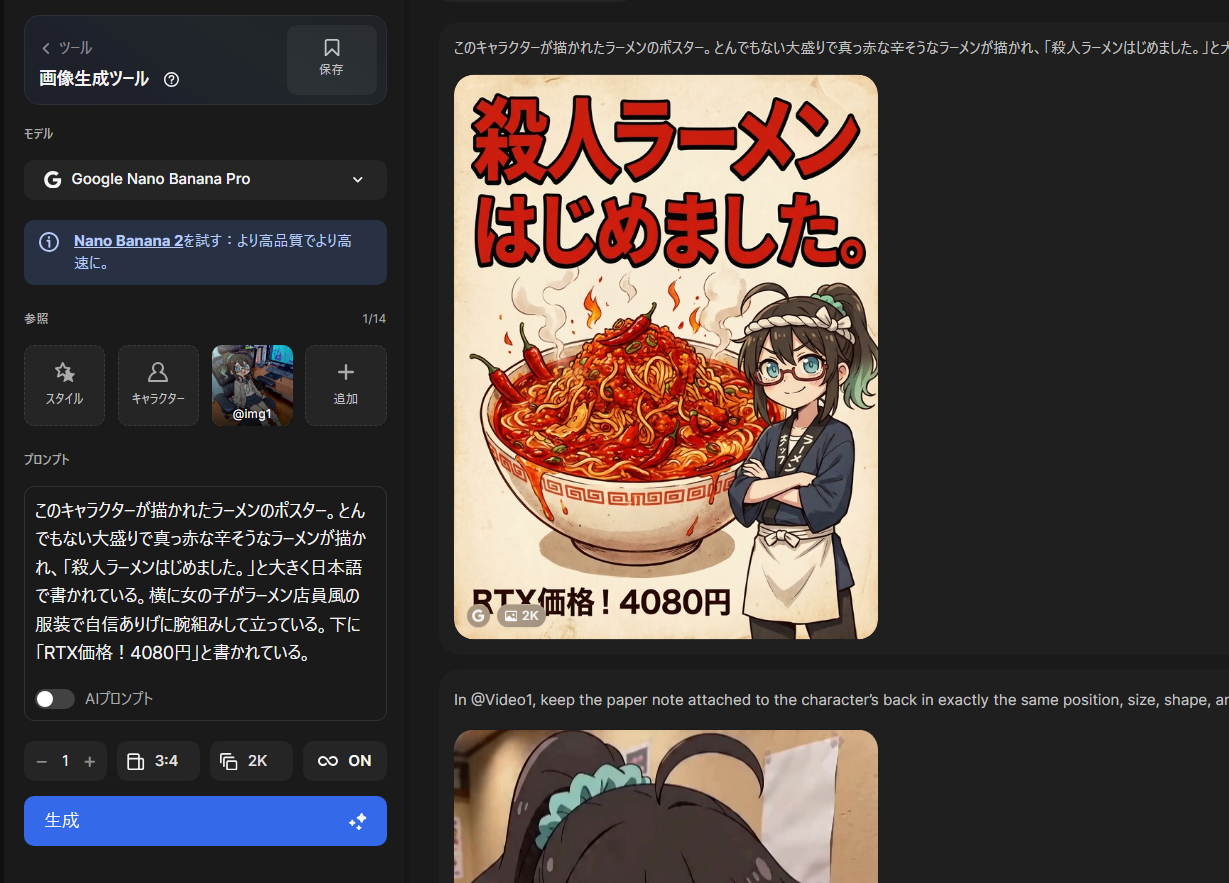Open the help icon beside 画像生成ツール
This screenshot has width=1229, height=883.
(171, 79)
